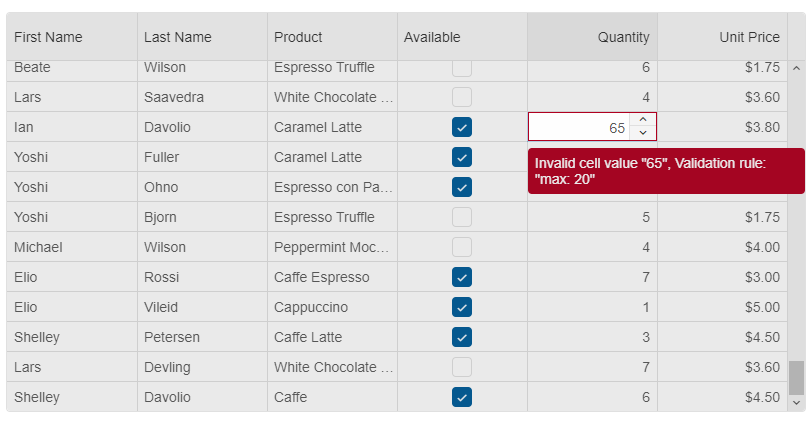Click the Unit Price column header
Image resolution: width=812 pixels, height=430 pixels.
click(x=749, y=37)
